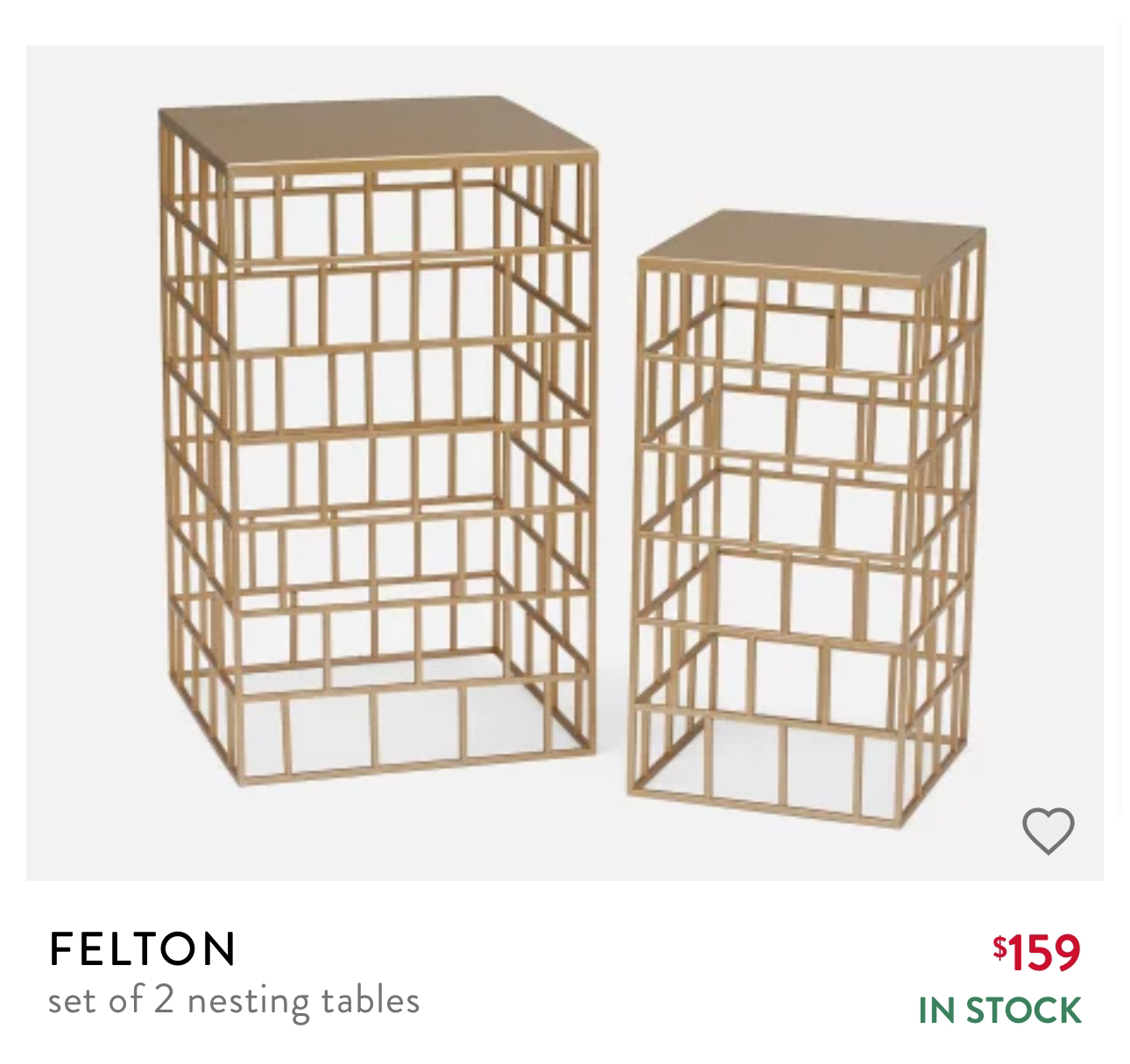This screenshot has width=1130, height=1064.
Task: Click the word STOCK in green text
Action: point(1023,1010)
